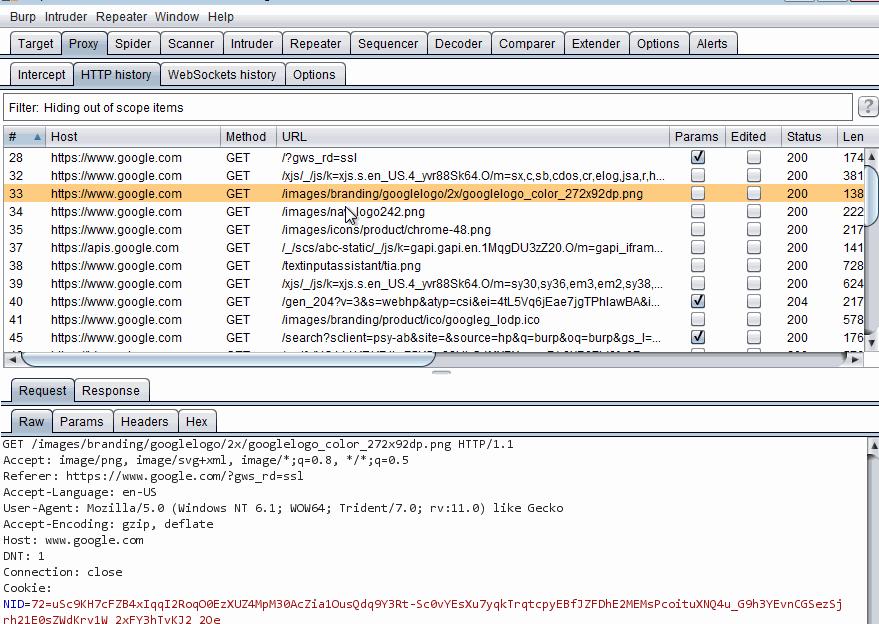Open the Burp menu
879x624 pixels.
(x=22, y=16)
